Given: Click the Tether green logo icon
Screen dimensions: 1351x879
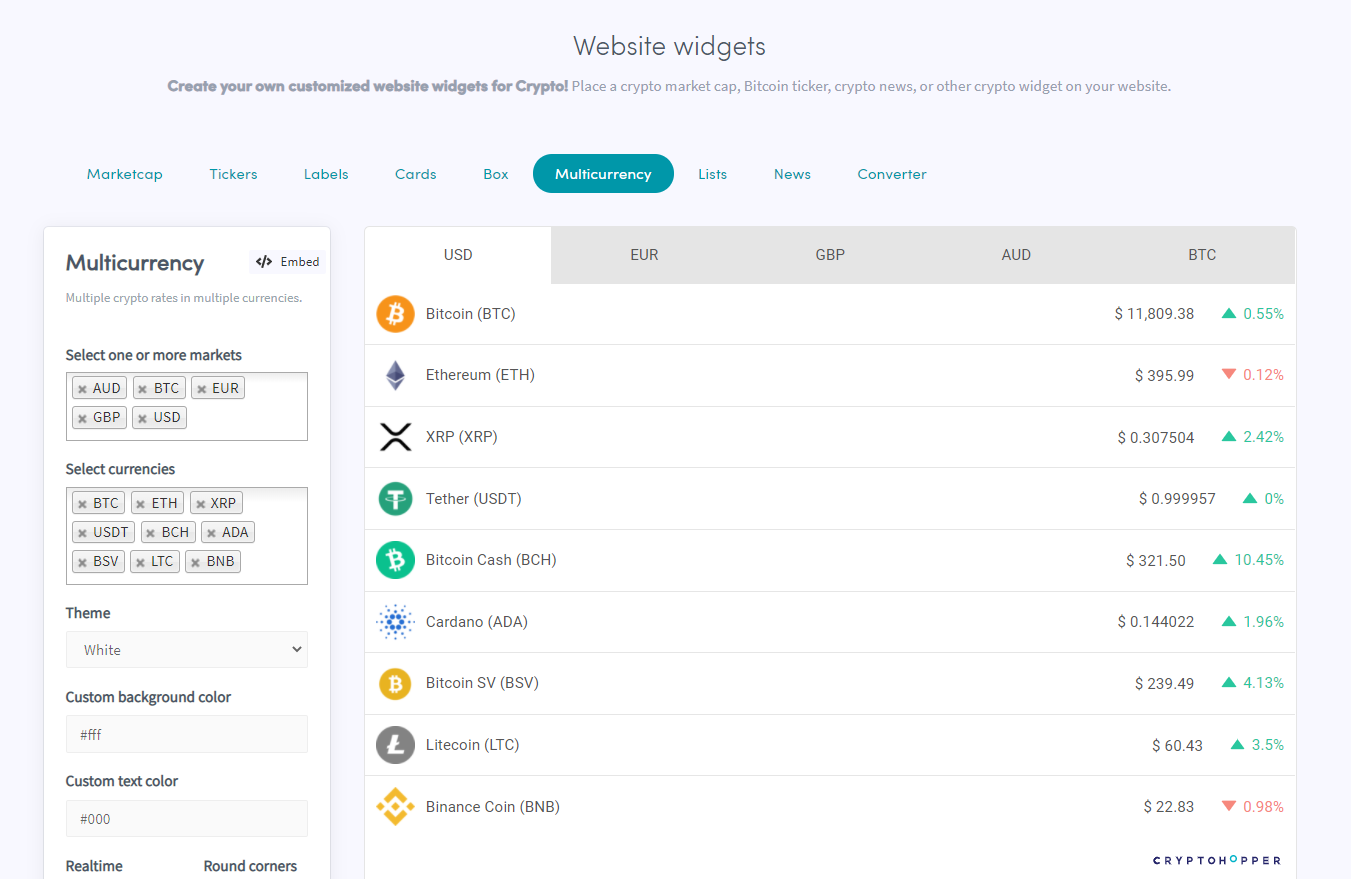Looking at the screenshot, I should pyautogui.click(x=395, y=498).
